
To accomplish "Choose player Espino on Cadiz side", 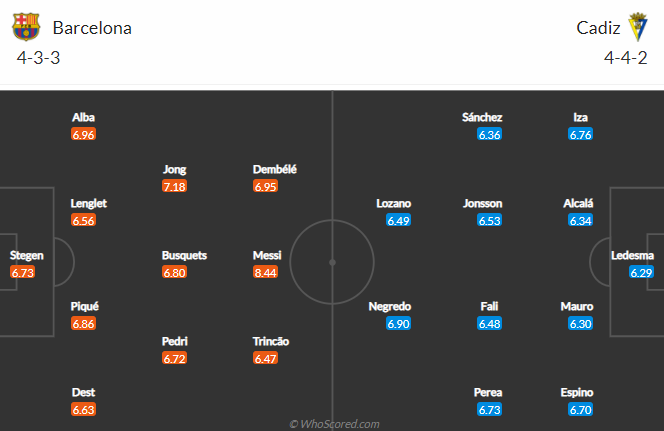I will click(x=577, y=392).
